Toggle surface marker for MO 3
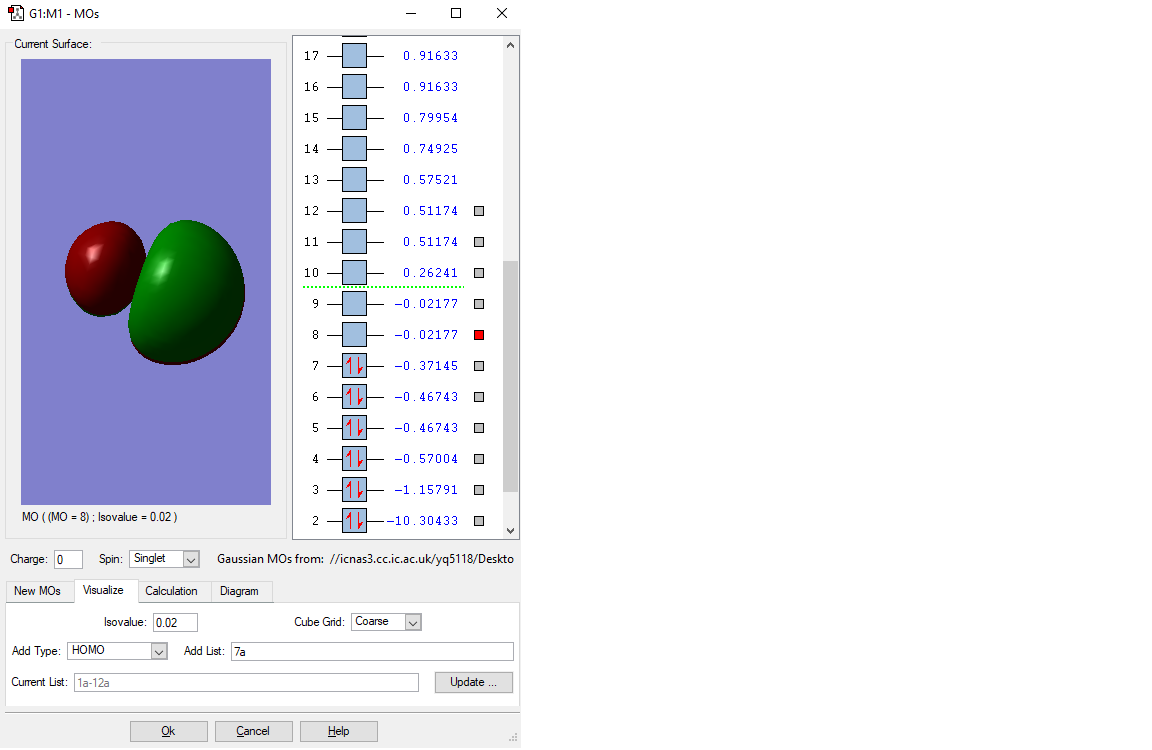Viewport: 1152px width, 750px height. [x=479, y=490]
